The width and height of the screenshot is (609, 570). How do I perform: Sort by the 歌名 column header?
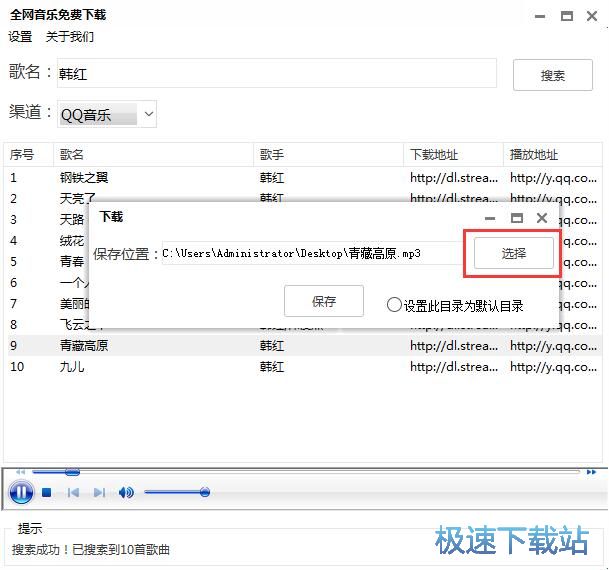coord(153,155)
